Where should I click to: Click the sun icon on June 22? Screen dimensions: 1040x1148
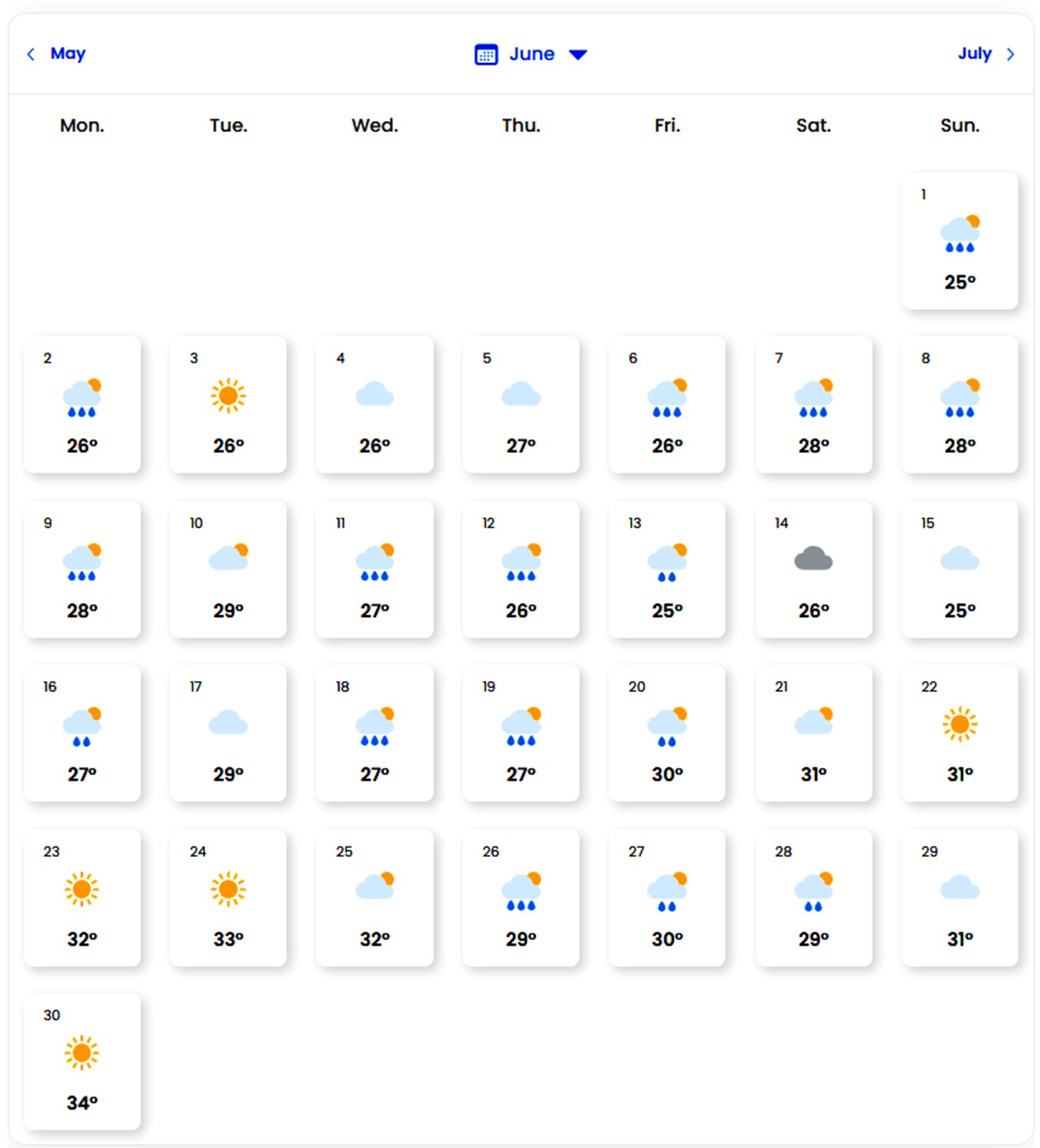960,724
